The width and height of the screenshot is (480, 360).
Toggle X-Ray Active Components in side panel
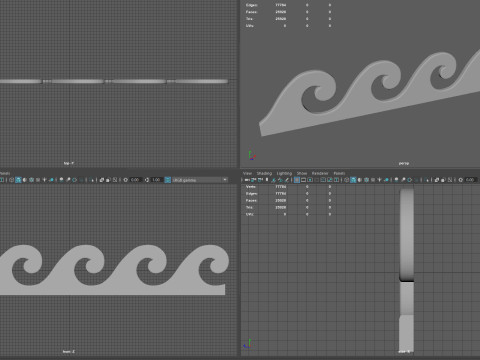[x=443, y=180]
